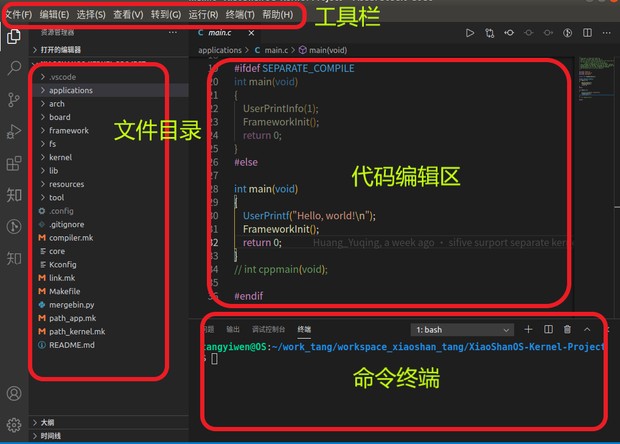Kill terminal with the trash icon
620x444 pixels.
(x=567, y=329)
